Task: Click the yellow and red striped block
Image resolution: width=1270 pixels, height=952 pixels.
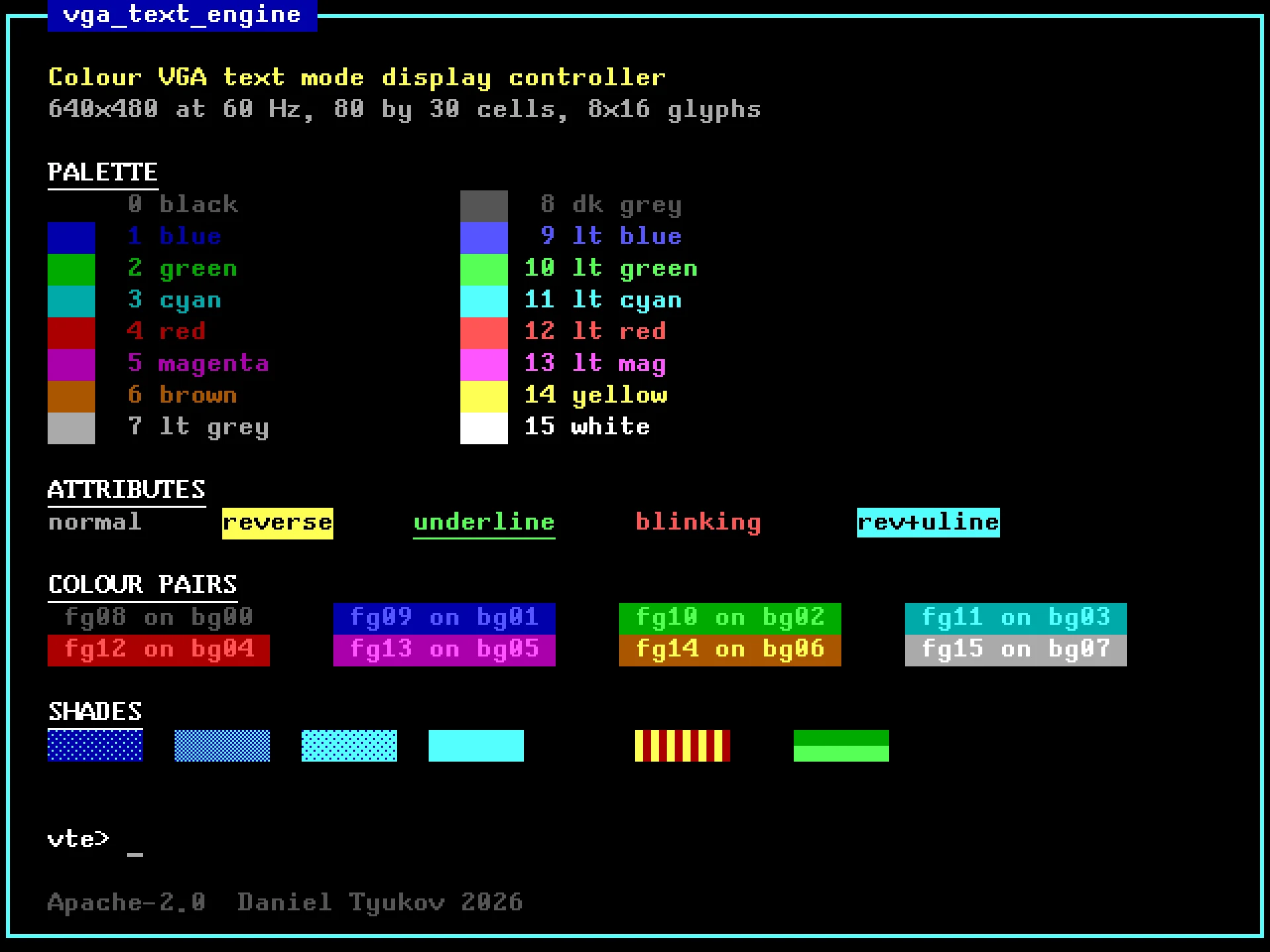Action: [683, 746]
